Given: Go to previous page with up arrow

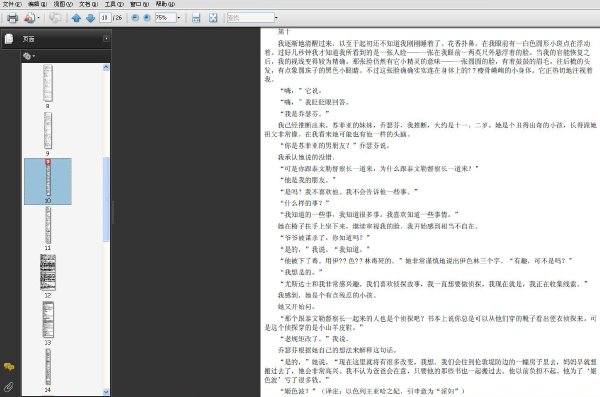Looking at the screenshot, I should click(76, 18).
